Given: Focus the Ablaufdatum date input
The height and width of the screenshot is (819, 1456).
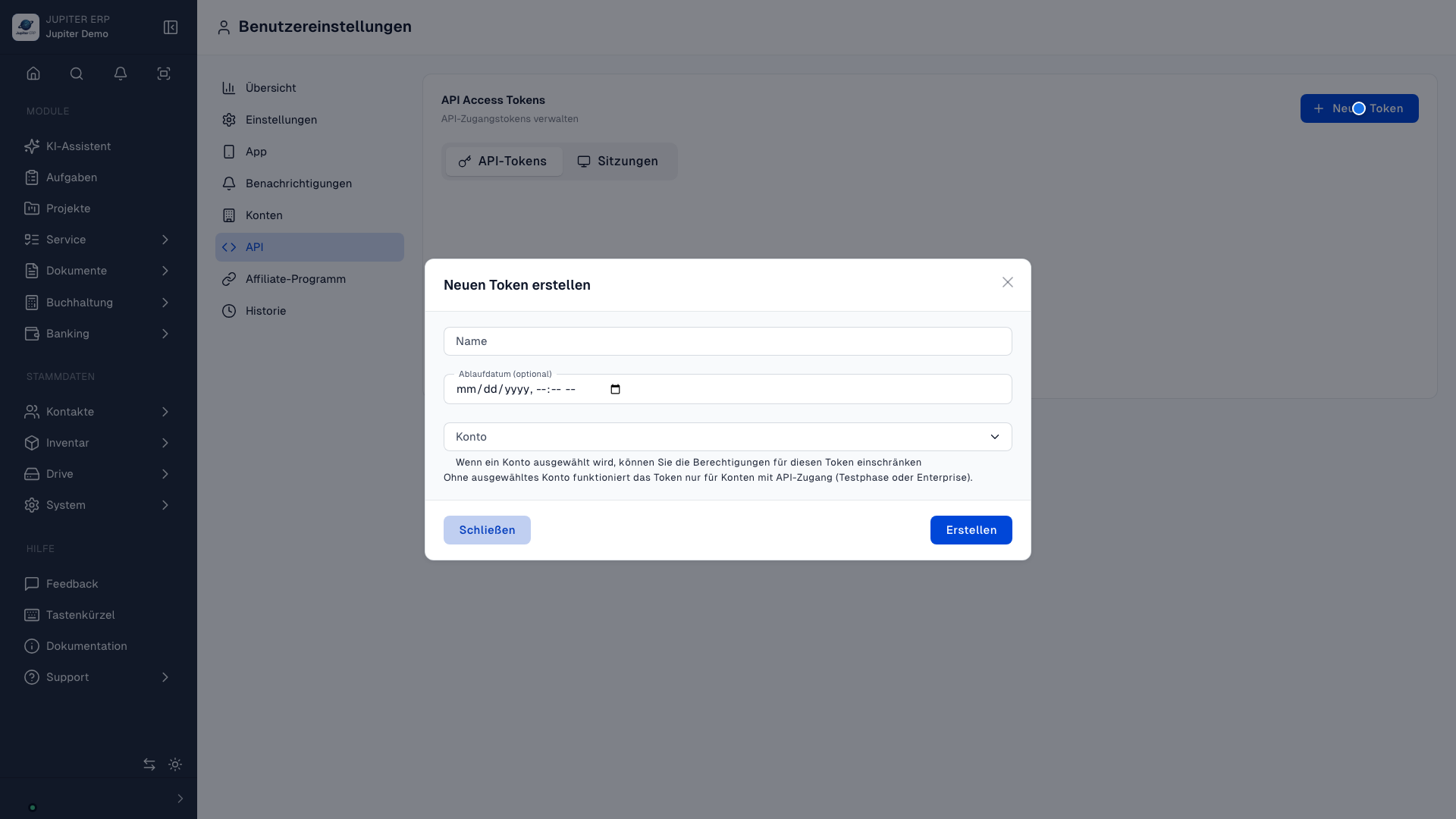Looking at the screenshot, I should pos(728,389).
